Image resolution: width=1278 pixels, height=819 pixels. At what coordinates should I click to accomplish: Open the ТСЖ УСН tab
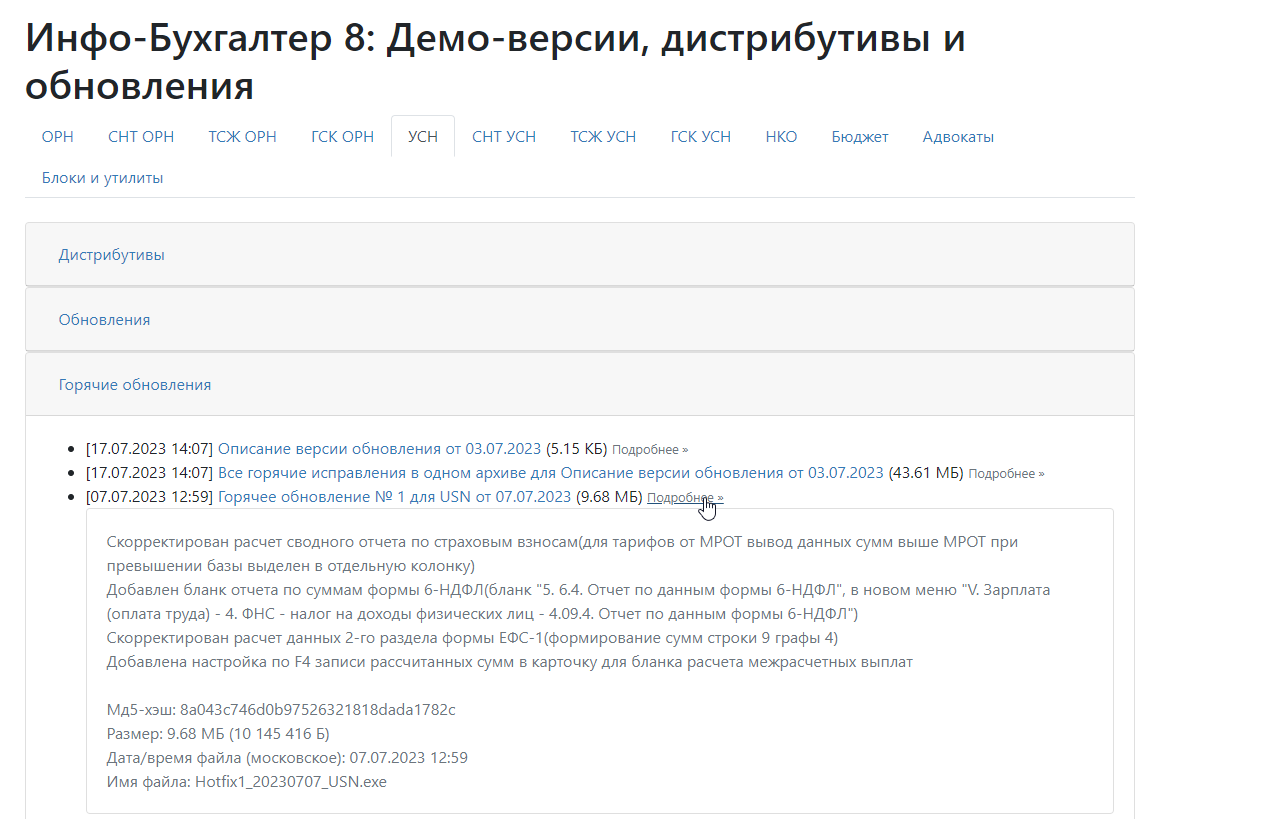[603, 137]
